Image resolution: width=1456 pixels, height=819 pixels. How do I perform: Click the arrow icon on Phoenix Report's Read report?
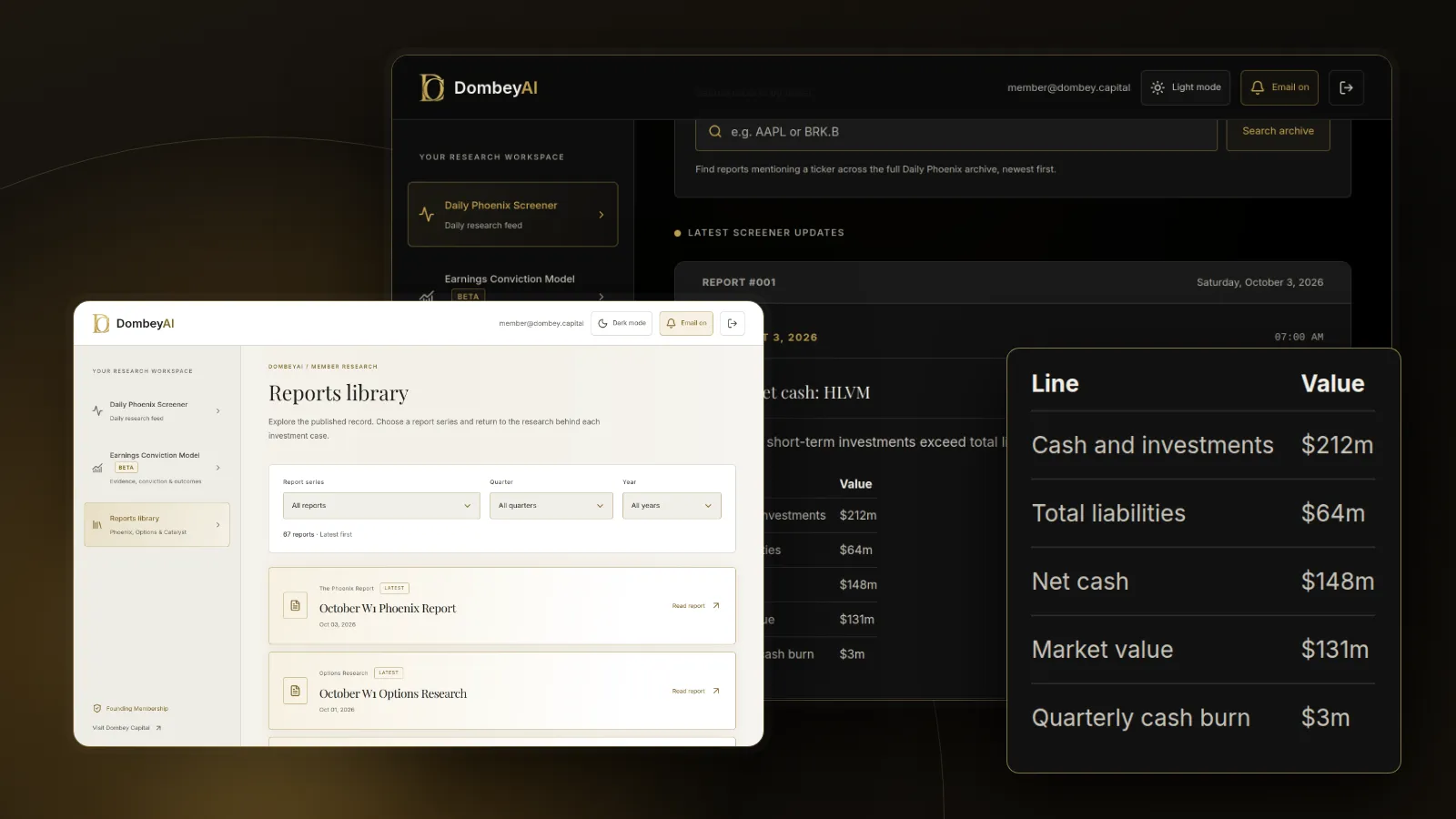point(716,605)
